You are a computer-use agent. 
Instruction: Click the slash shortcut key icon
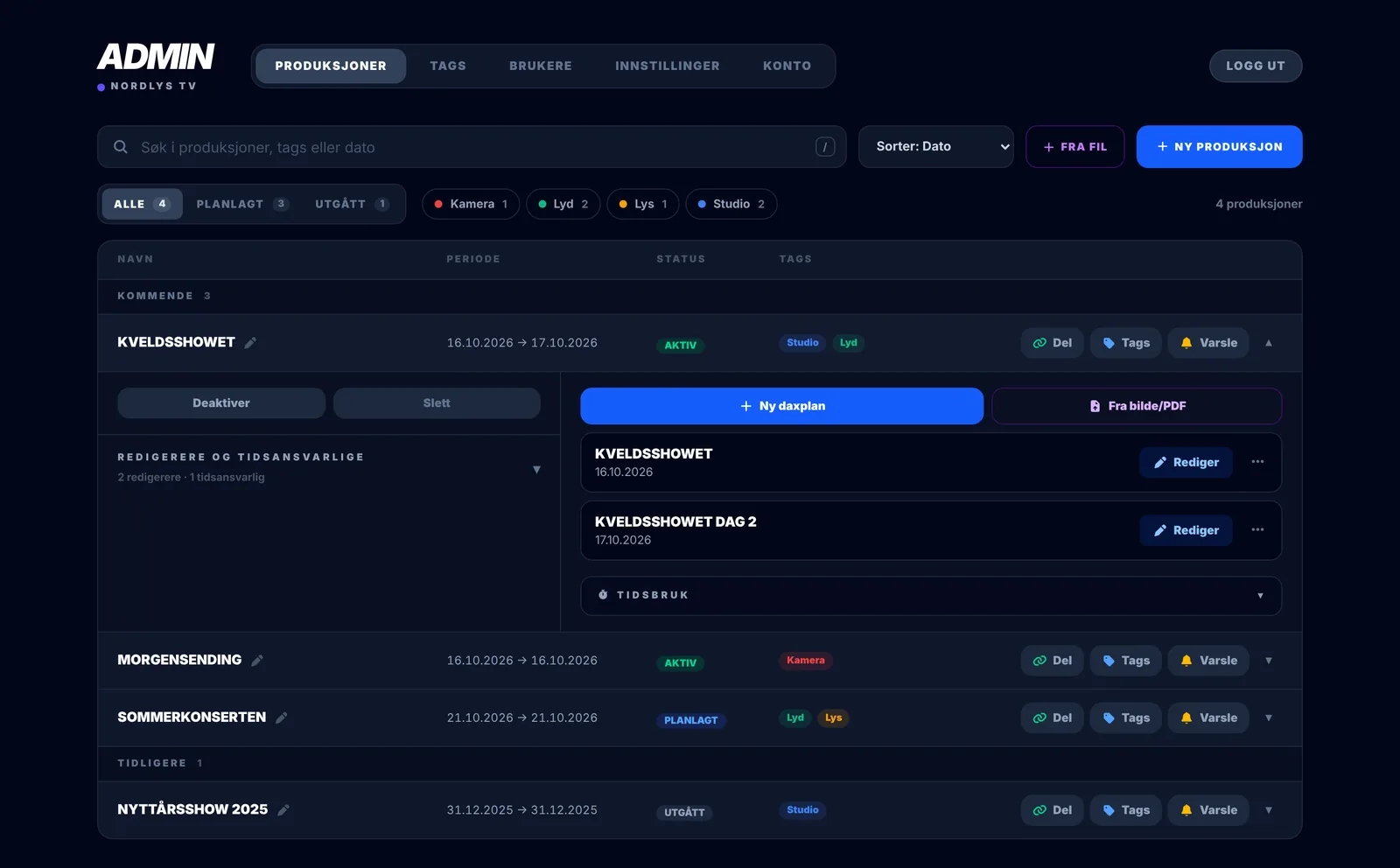(825, 147)
